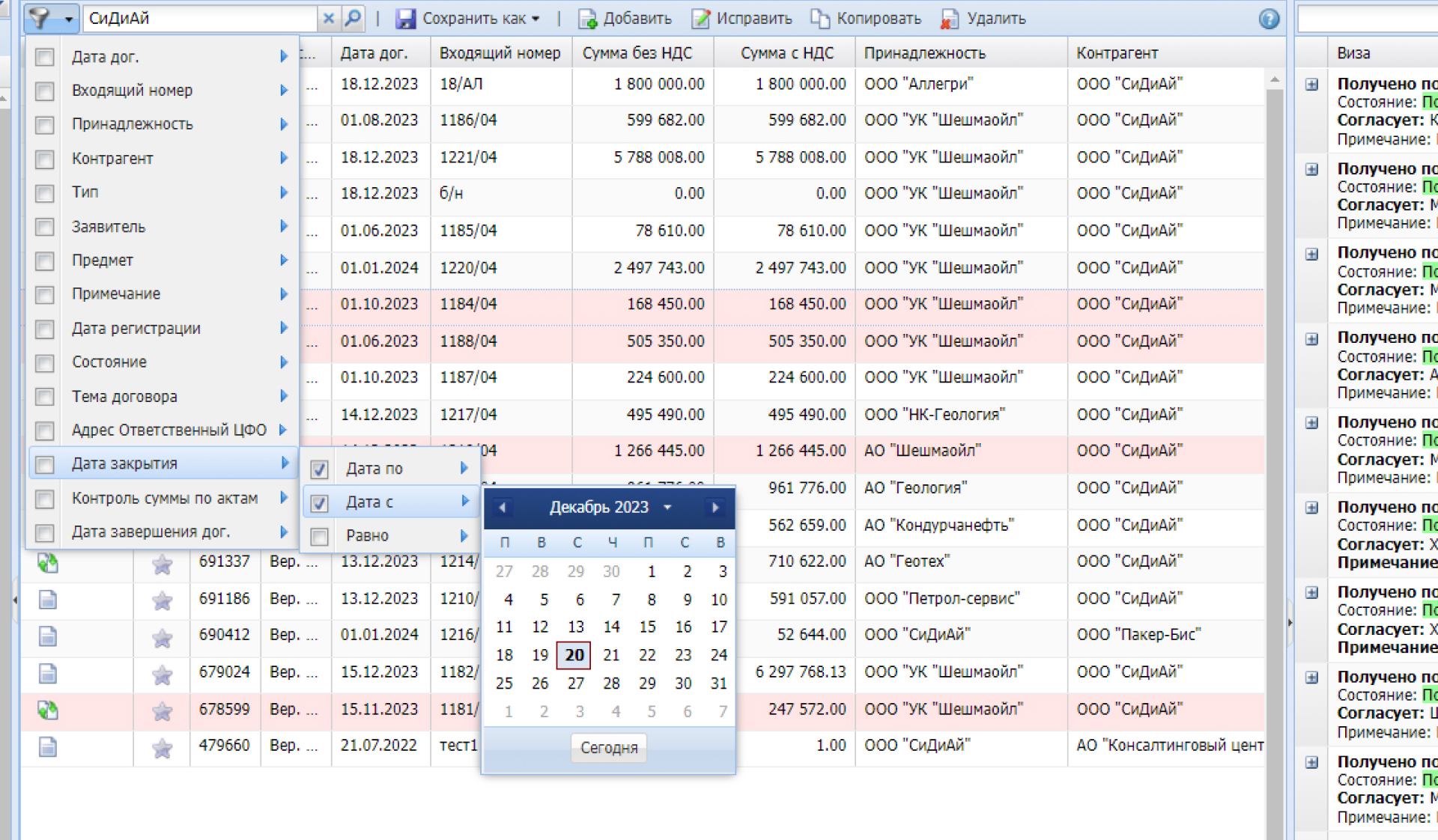This screenshot has height=840, width=1438.
Task: Click star icon in row 479660
Action: (162, 747)
